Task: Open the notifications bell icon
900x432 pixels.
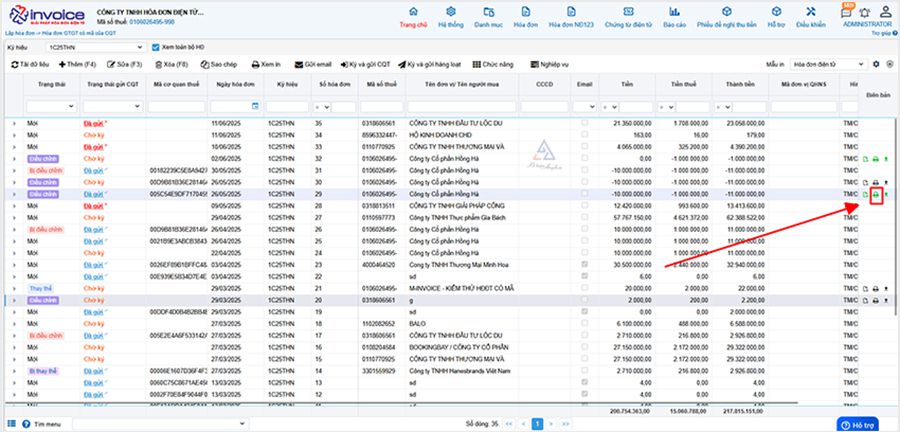Action: pyautogui.click(x=864, y=13)
